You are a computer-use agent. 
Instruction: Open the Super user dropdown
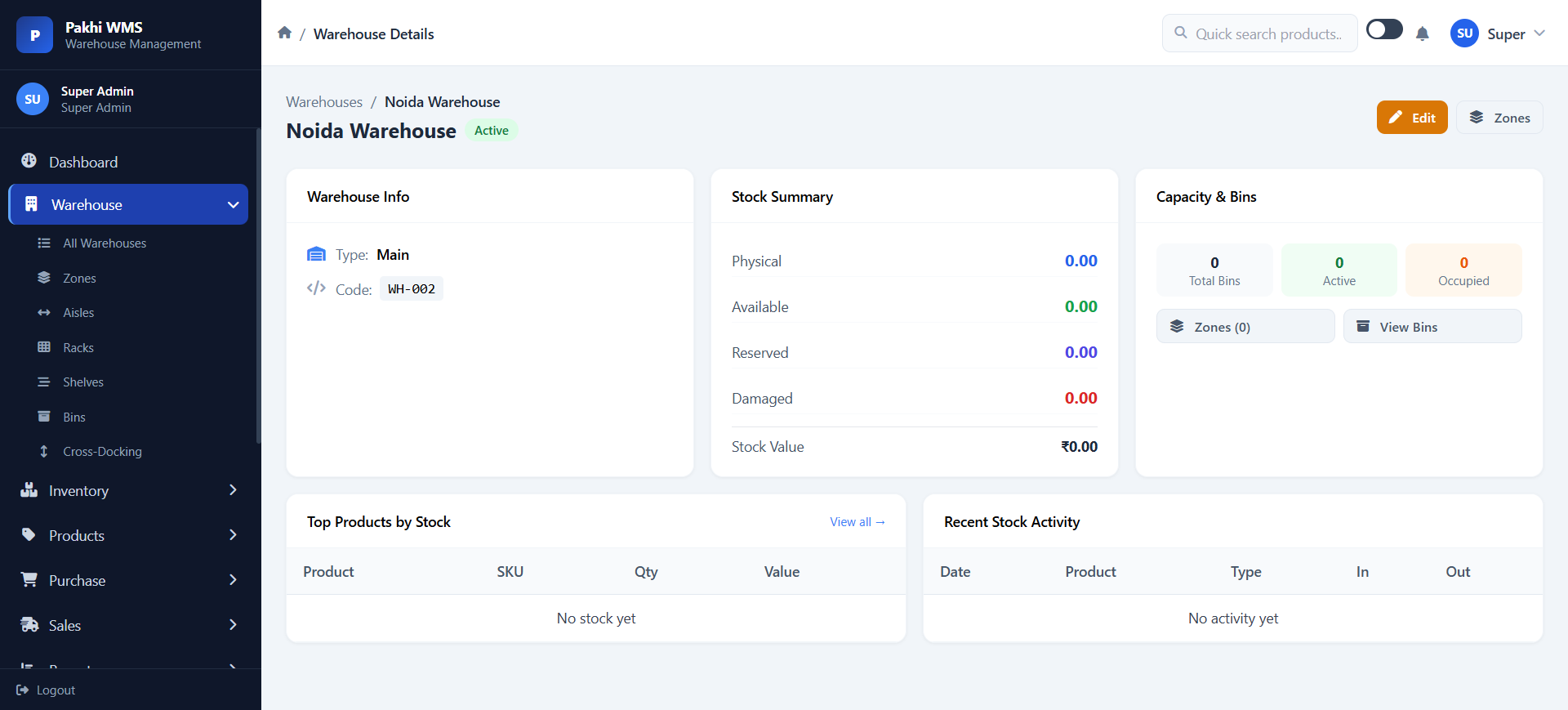(x=1498, y=33)
